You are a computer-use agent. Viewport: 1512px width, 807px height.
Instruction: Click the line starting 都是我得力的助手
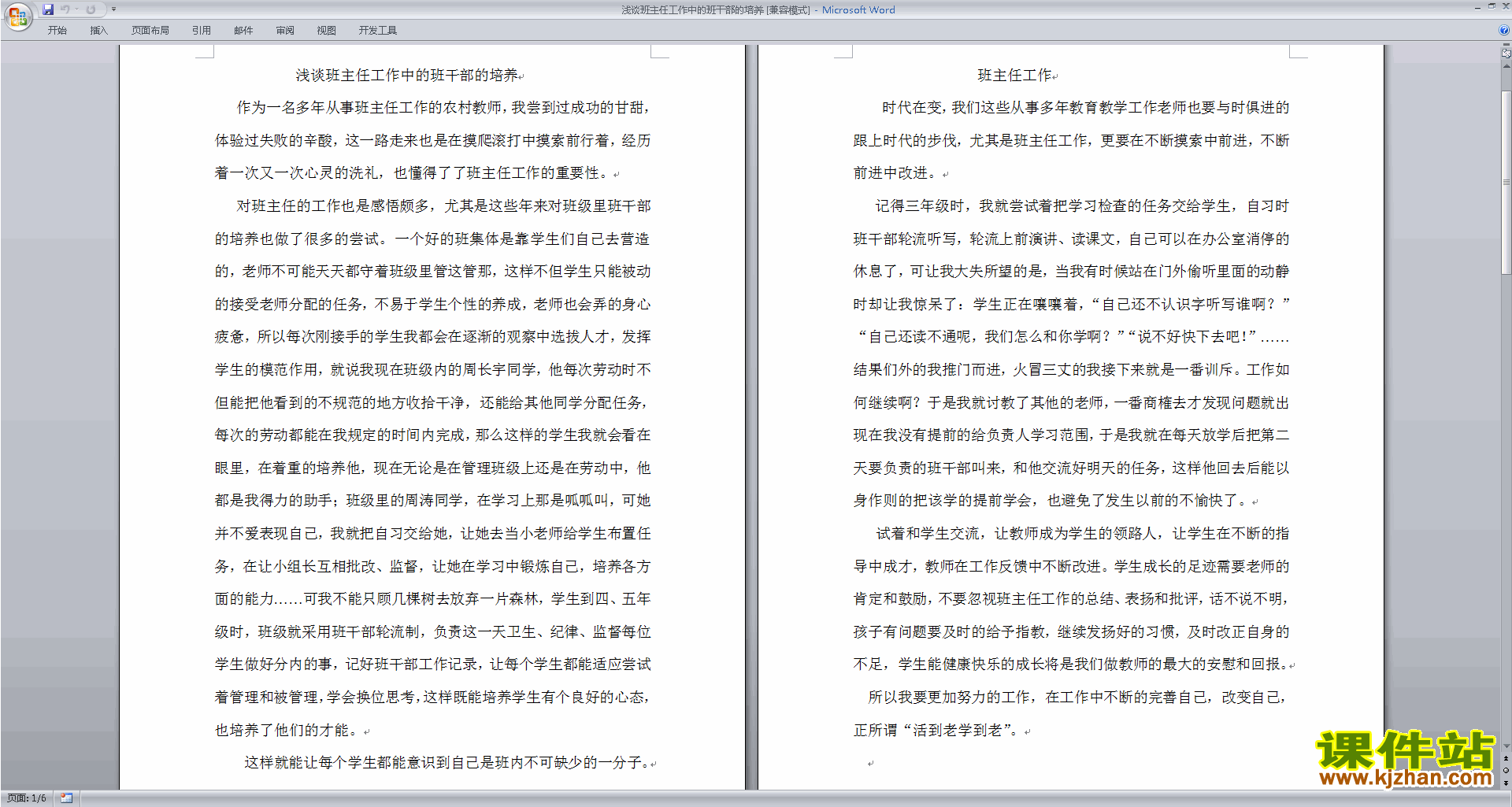pyautogui.click(x=432, y=501)
